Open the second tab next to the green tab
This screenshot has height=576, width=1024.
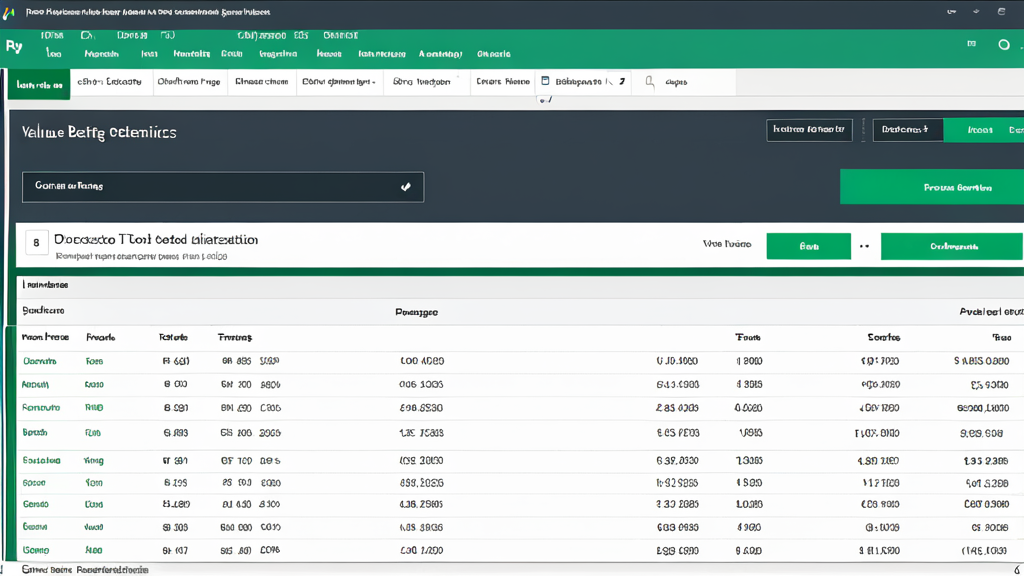(x=110, y=82)
